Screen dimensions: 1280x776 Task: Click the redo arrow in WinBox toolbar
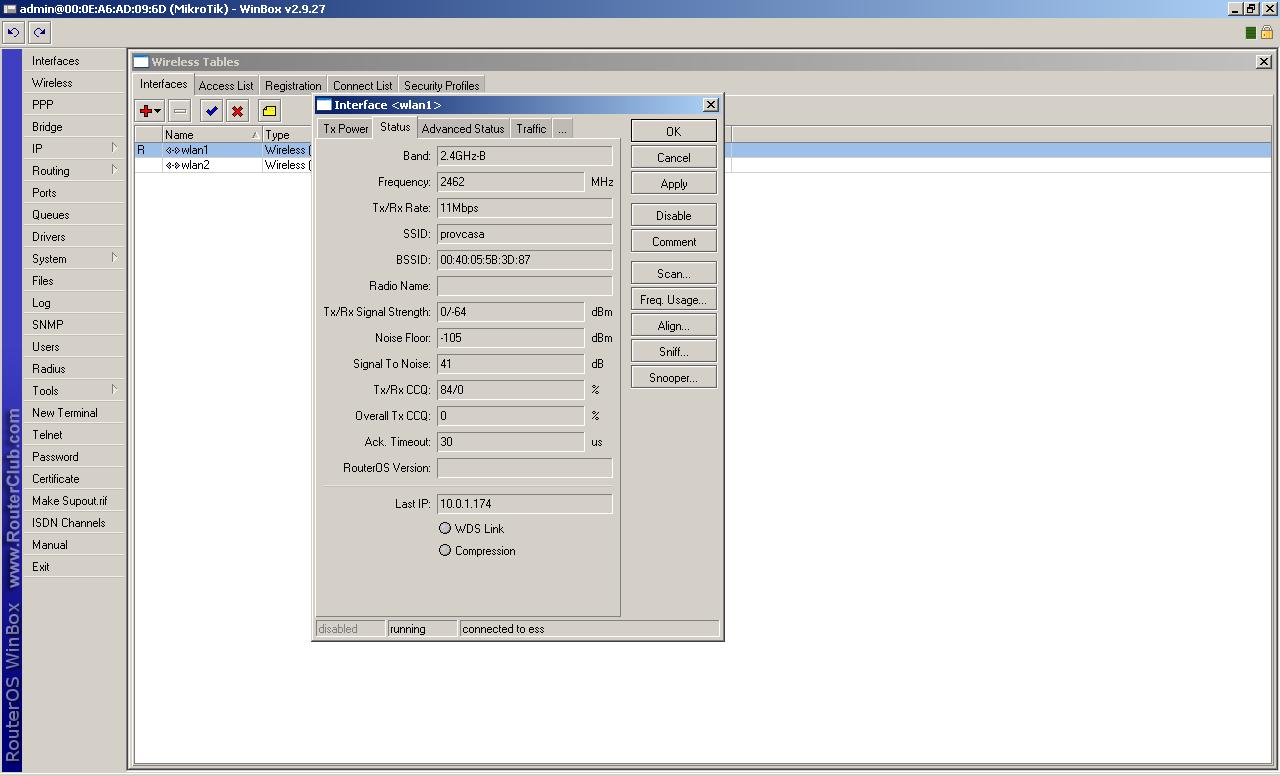point(39,32)
